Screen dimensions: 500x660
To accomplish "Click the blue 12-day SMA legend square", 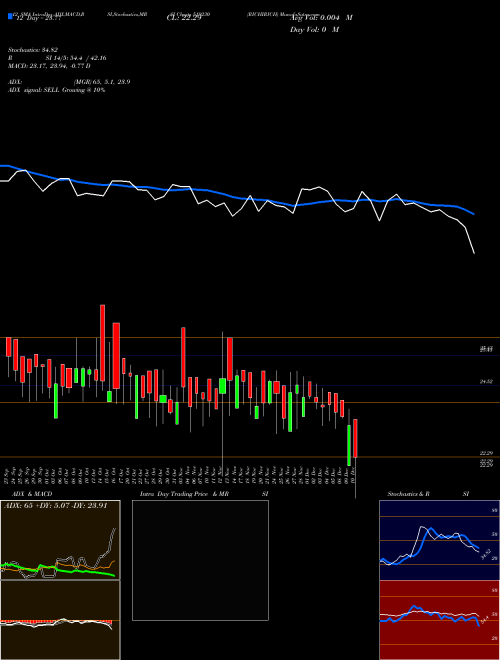I will (11, 16).
